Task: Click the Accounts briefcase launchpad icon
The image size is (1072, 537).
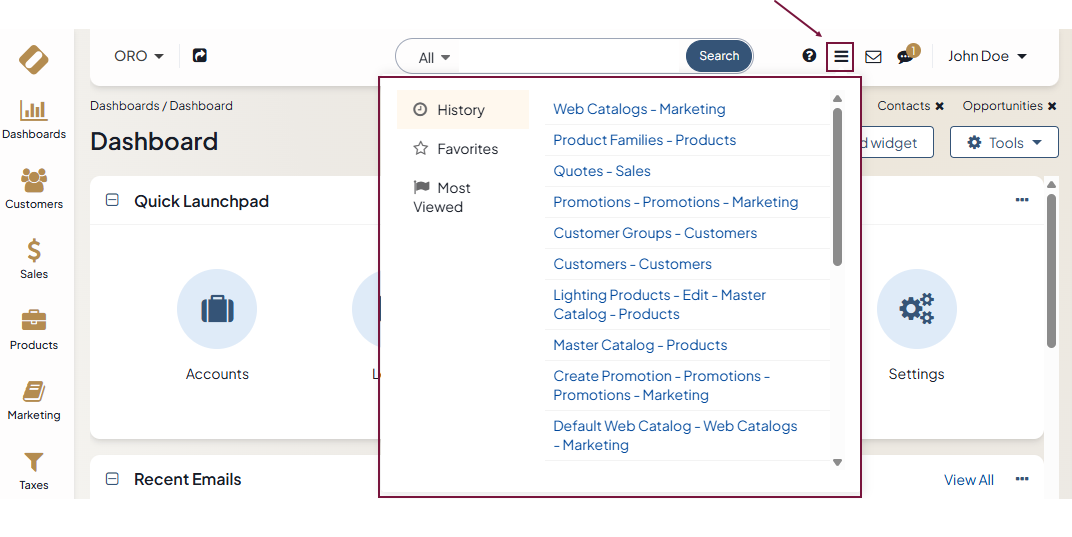Action: [x=217, y=309]
